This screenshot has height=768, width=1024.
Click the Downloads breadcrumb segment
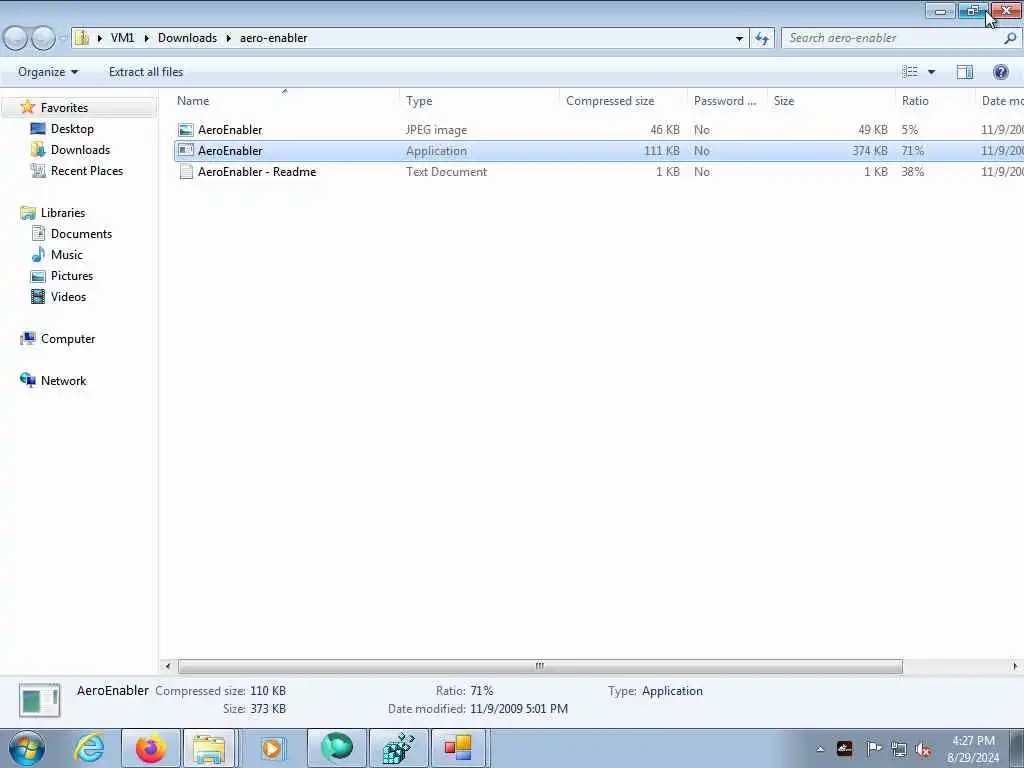pyautogui.click(x=187, y=38)
